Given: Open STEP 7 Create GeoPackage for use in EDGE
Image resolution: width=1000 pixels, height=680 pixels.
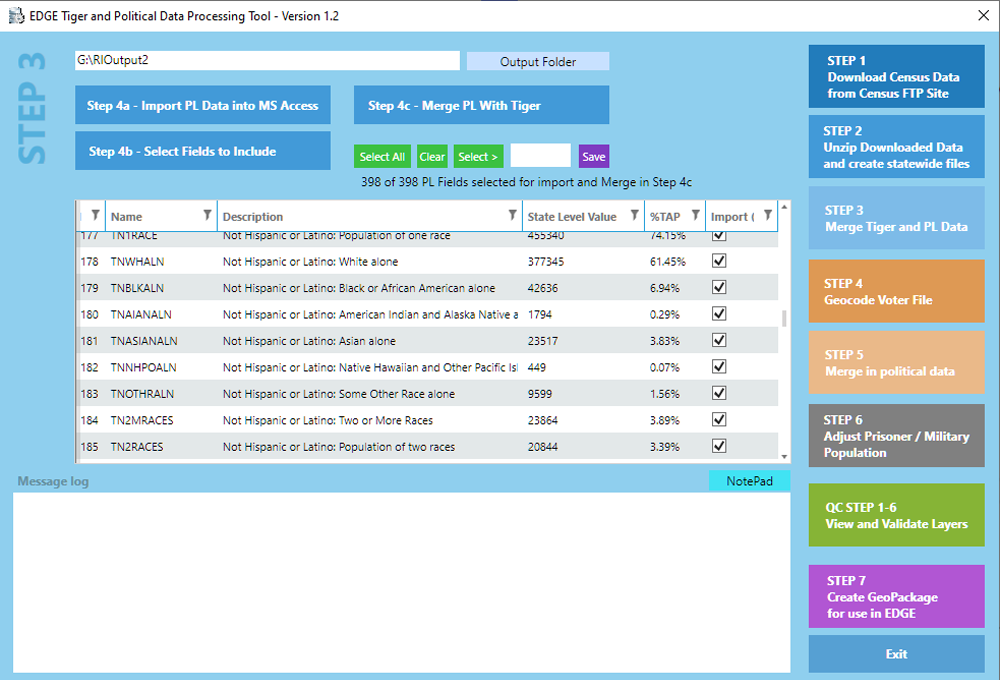Looking at the screenshot, I should pyautogui.click(x=896, y=596).
